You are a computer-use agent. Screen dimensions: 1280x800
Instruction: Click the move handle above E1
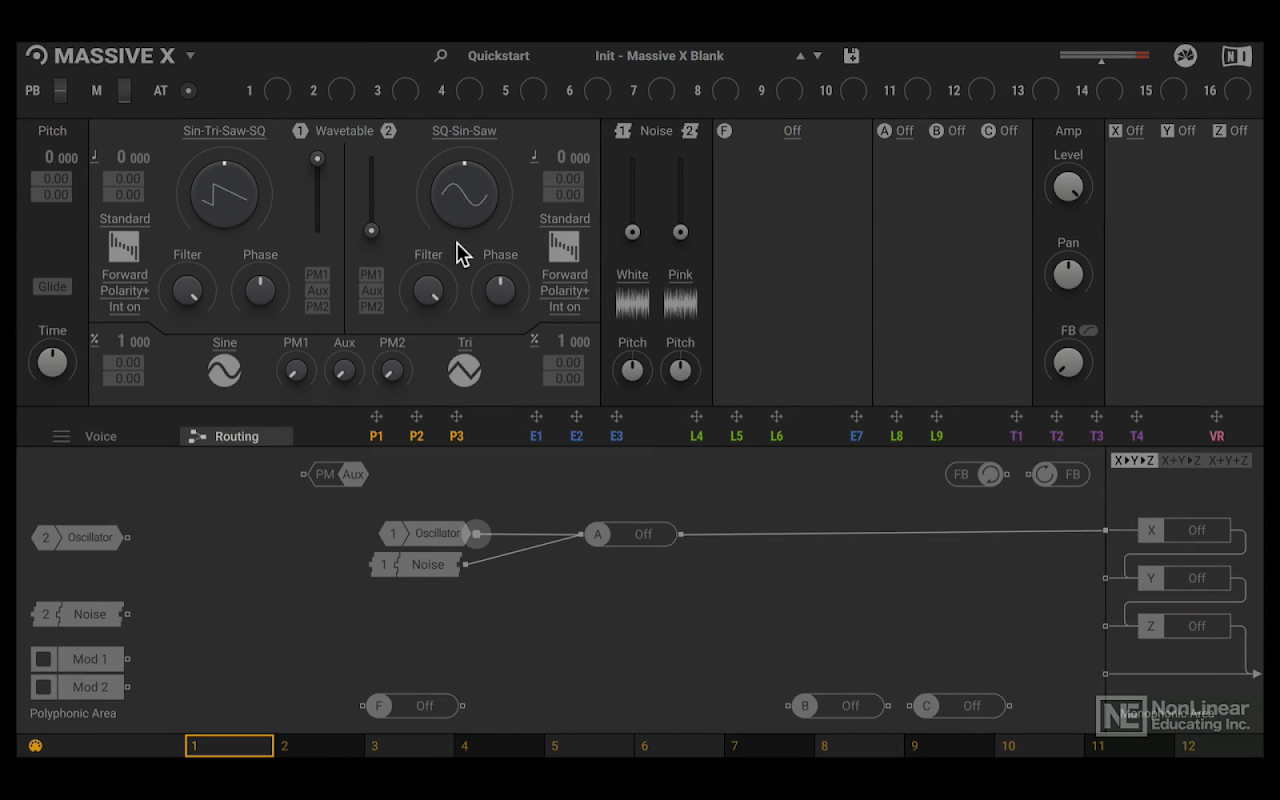coord(536,417)
